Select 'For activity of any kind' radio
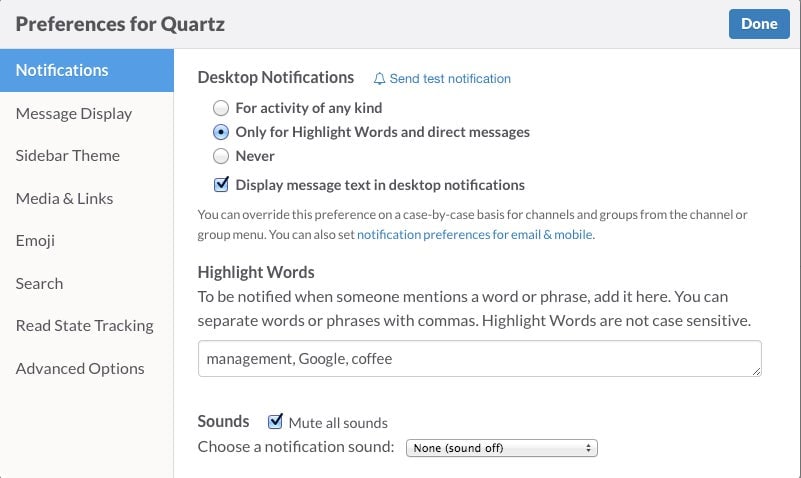801x478 pixels. click(221, 108)
